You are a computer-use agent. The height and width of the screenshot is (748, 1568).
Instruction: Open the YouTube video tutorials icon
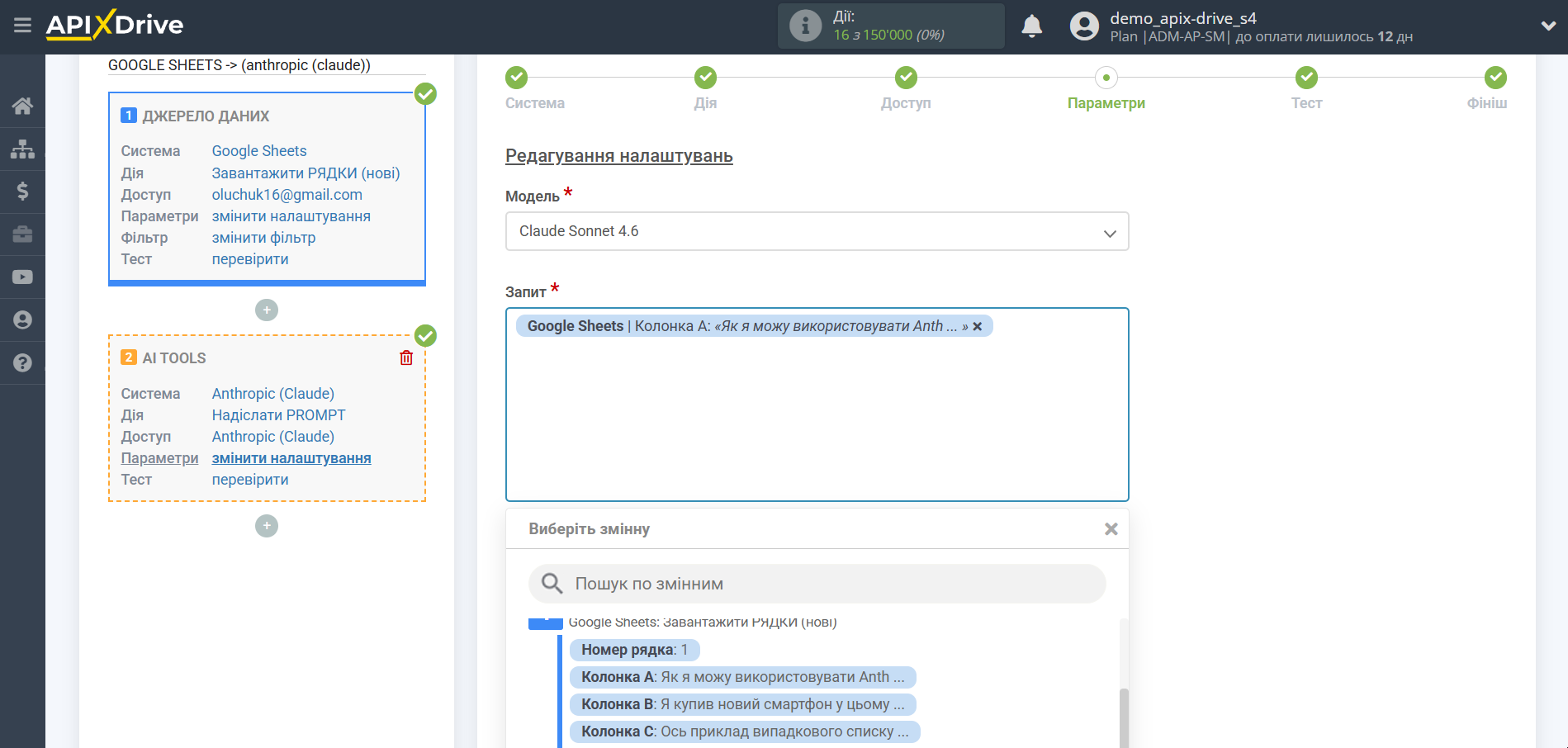point(22,277)
